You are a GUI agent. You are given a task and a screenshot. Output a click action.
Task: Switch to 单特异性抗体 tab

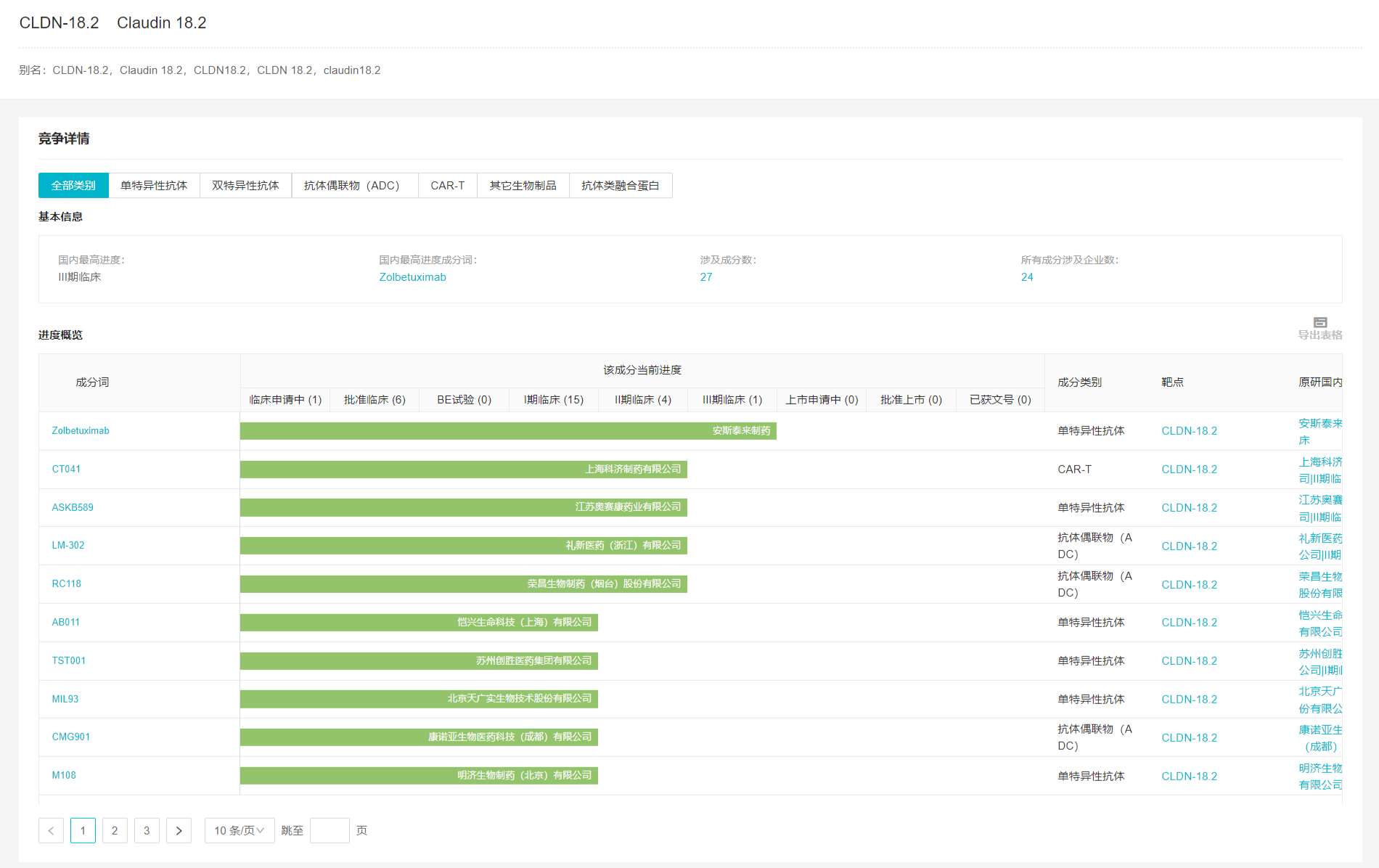[x=154, y=185]
